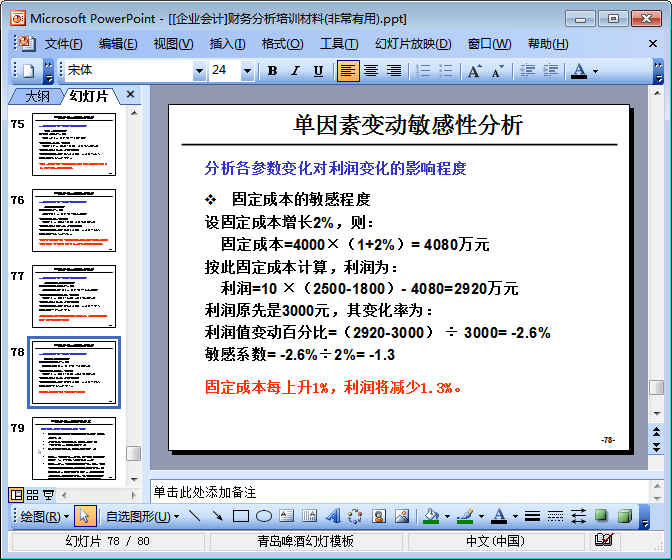672x560 pixels.
Task: Center align the text
Action: 371,71
